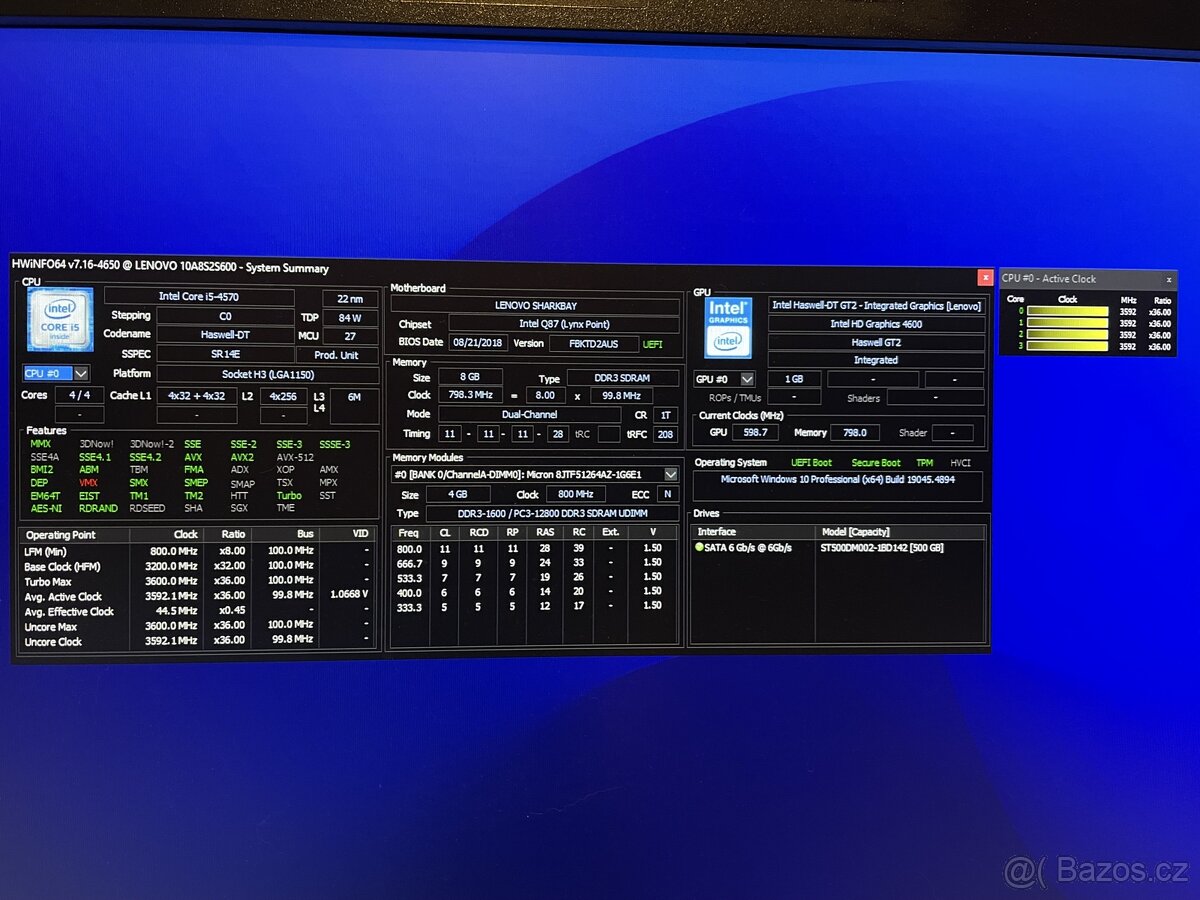1200x900 pixels.
Task: Click the Core 0 yellow clock bar
Action: point(1068,312)
